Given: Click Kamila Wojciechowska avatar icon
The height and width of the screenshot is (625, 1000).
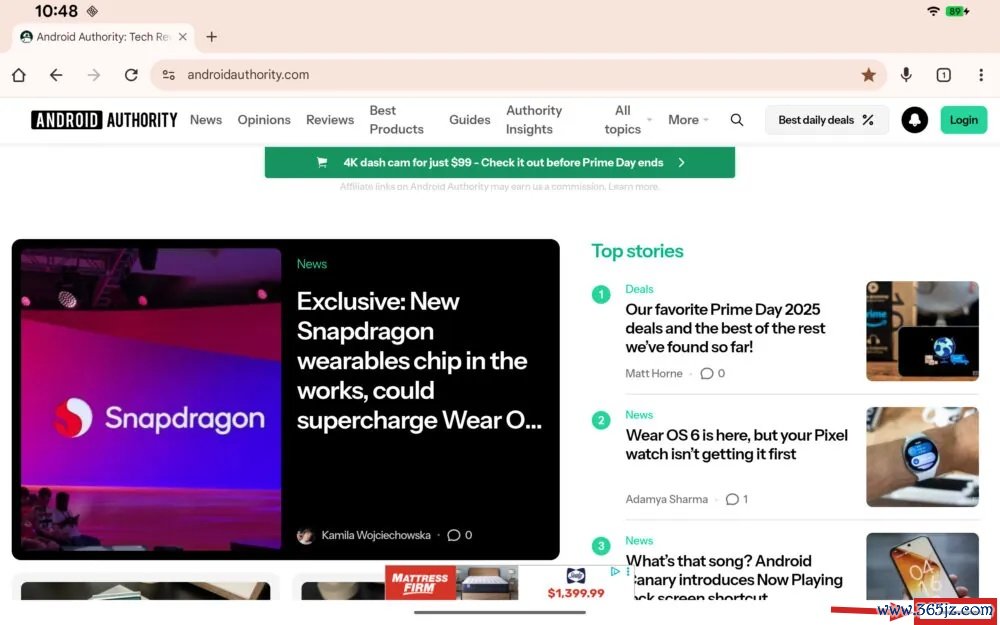Looking at the screenshot, I should [x=305, y=536].
